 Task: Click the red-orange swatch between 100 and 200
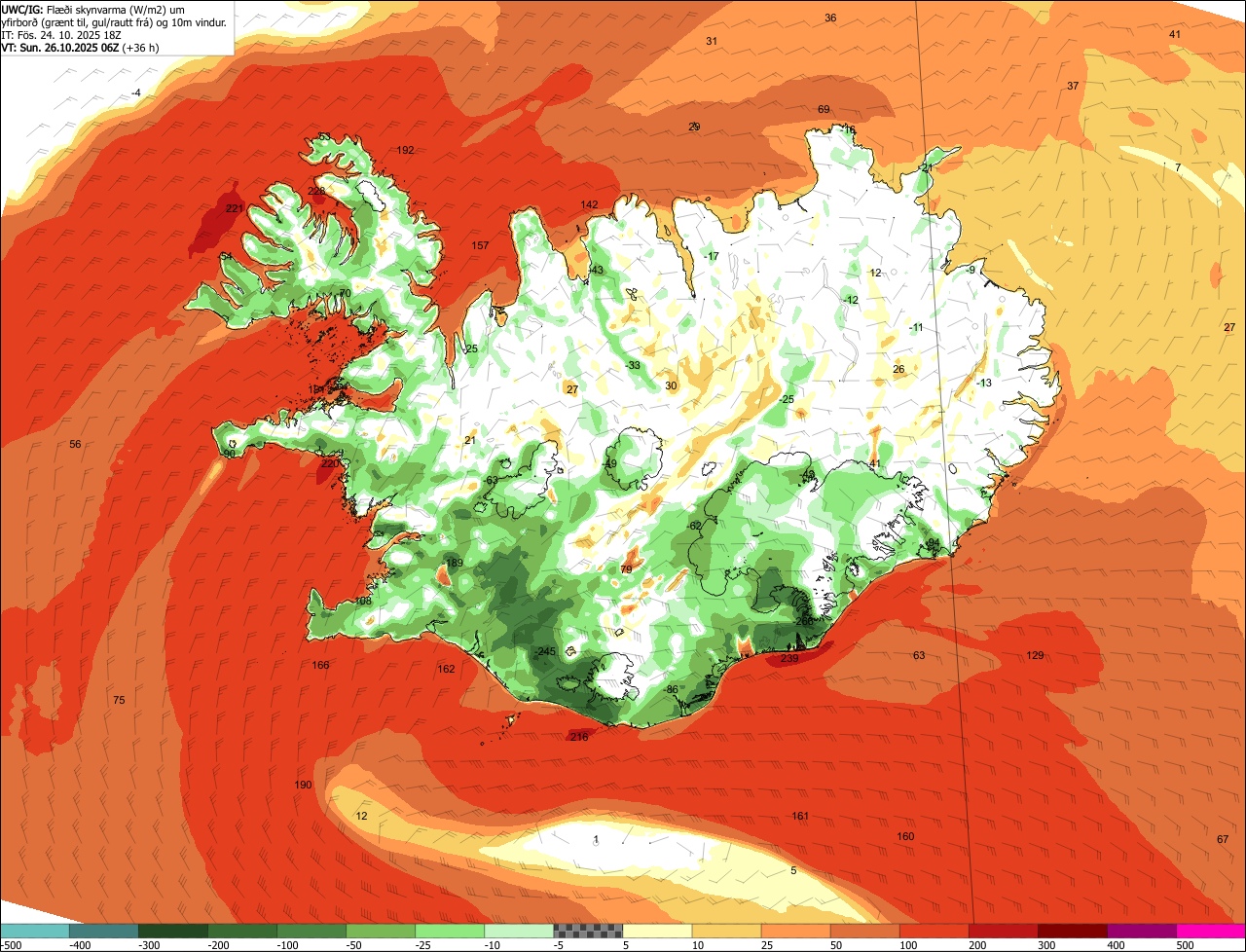tap(934, 931)
